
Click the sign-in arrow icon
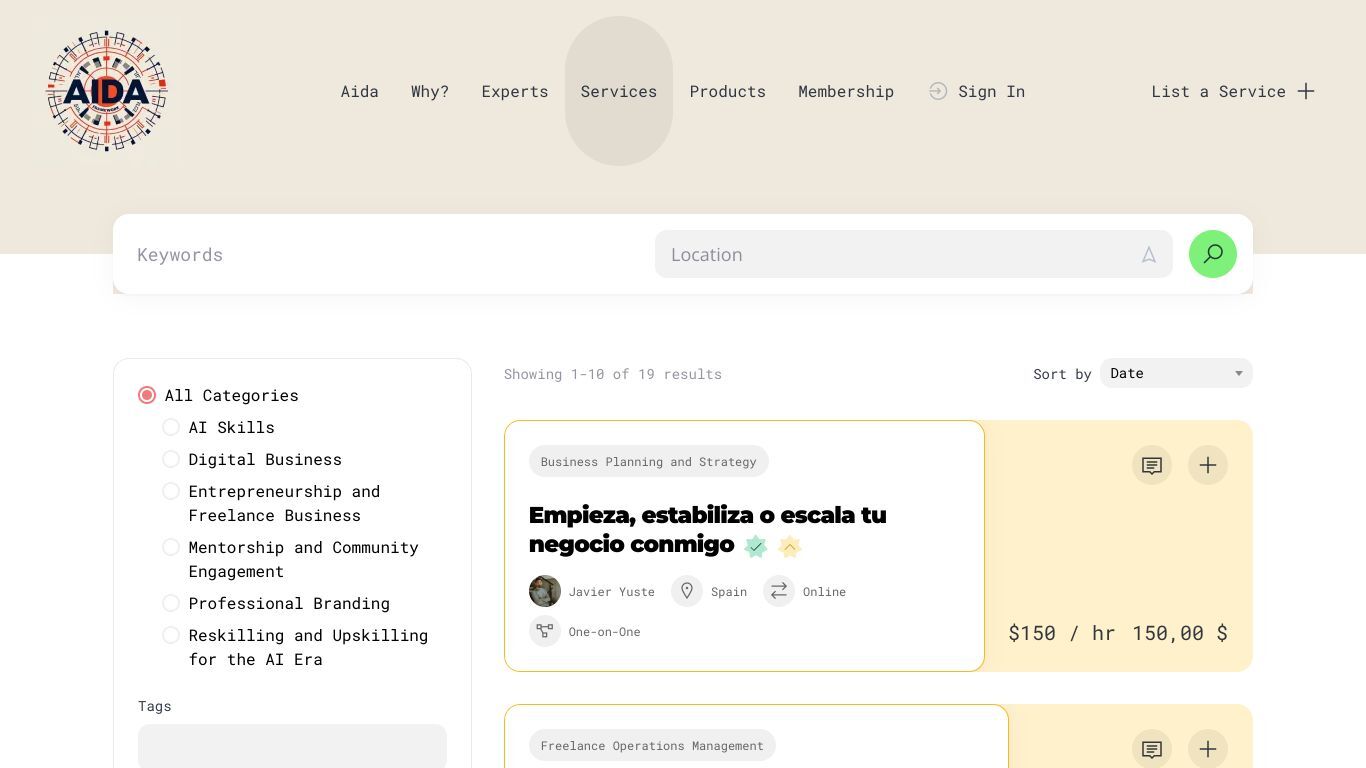938,91
